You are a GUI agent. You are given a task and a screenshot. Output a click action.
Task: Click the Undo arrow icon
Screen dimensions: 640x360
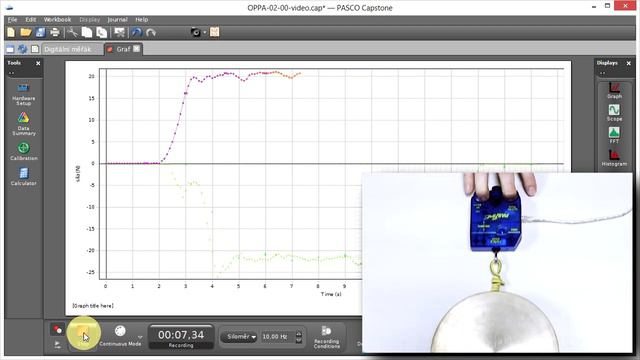(137, 32)
